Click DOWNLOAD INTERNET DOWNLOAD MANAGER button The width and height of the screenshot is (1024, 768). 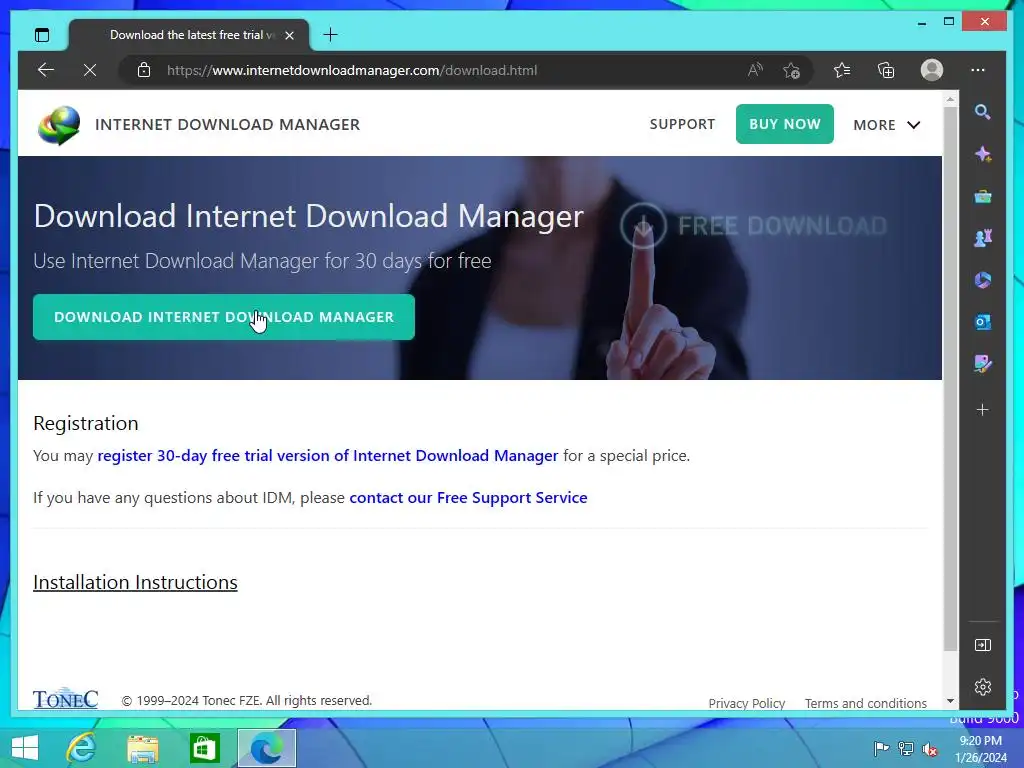(x=223, y=317)
